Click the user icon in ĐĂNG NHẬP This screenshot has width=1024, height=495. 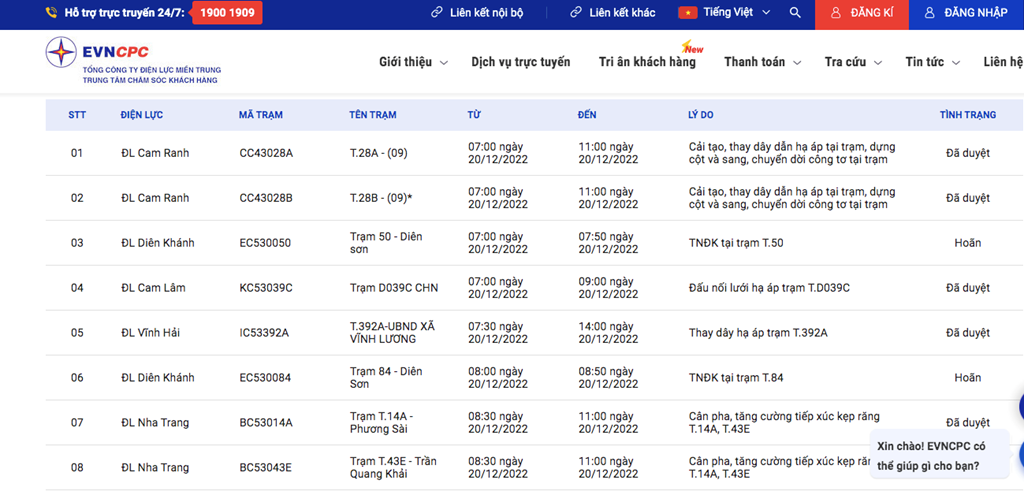click(x=930, y=13)
